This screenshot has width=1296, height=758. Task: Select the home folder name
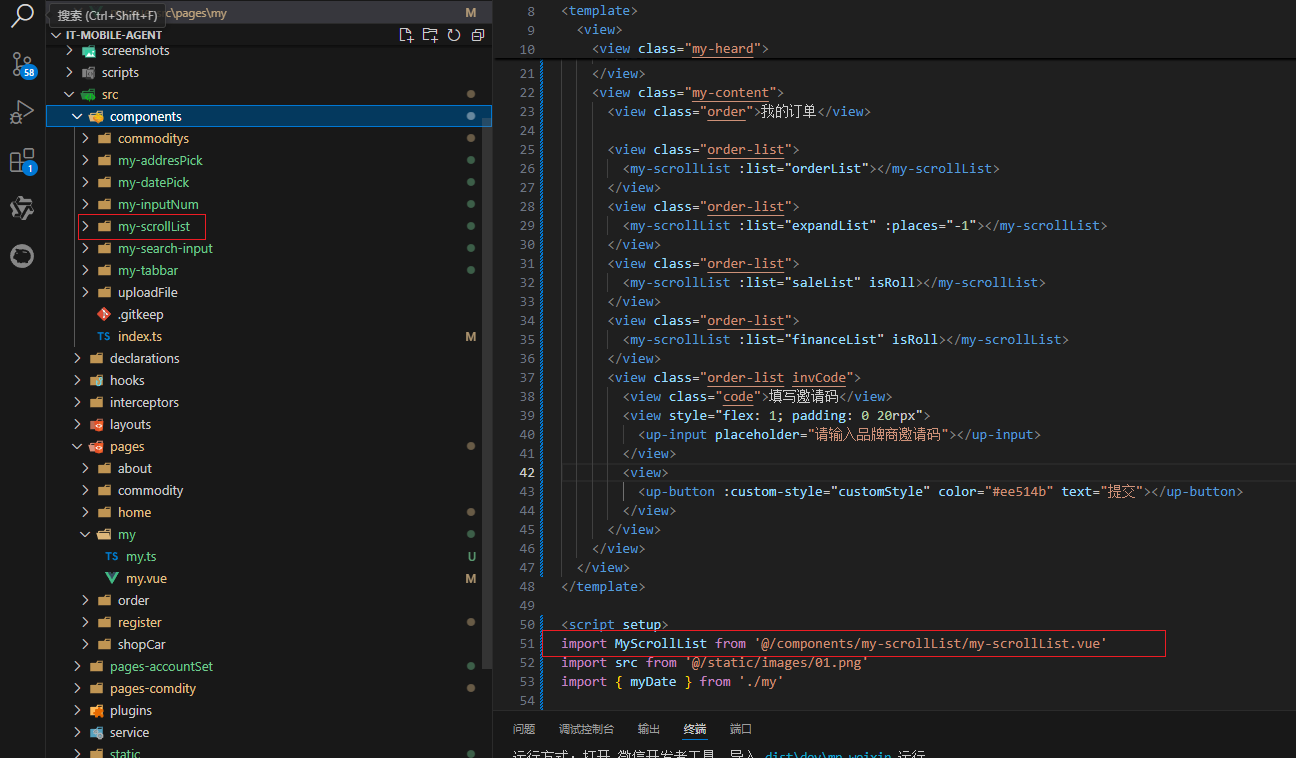(134, 513)
